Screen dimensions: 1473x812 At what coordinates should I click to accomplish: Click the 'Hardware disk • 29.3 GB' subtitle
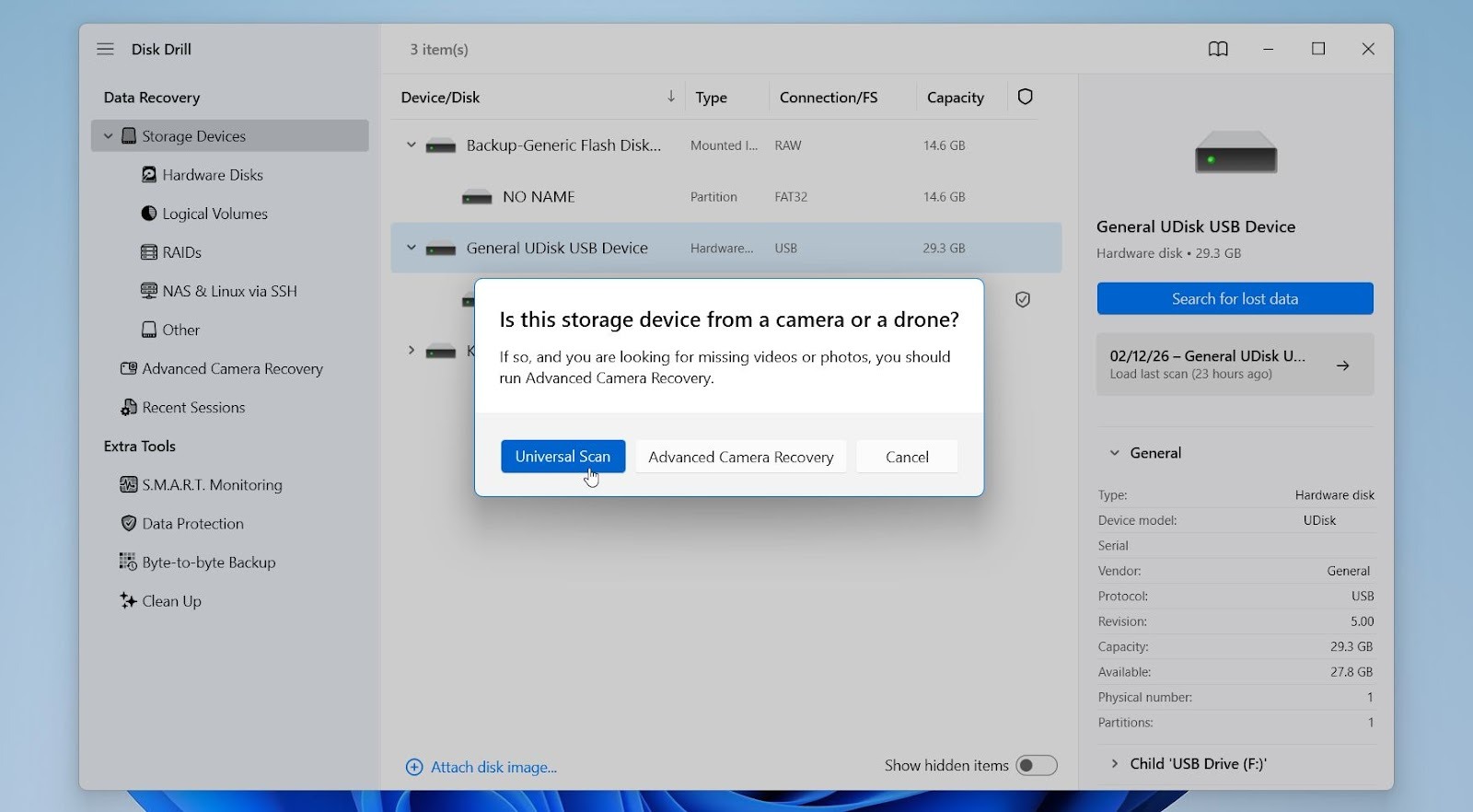[x=1168, y=253]
